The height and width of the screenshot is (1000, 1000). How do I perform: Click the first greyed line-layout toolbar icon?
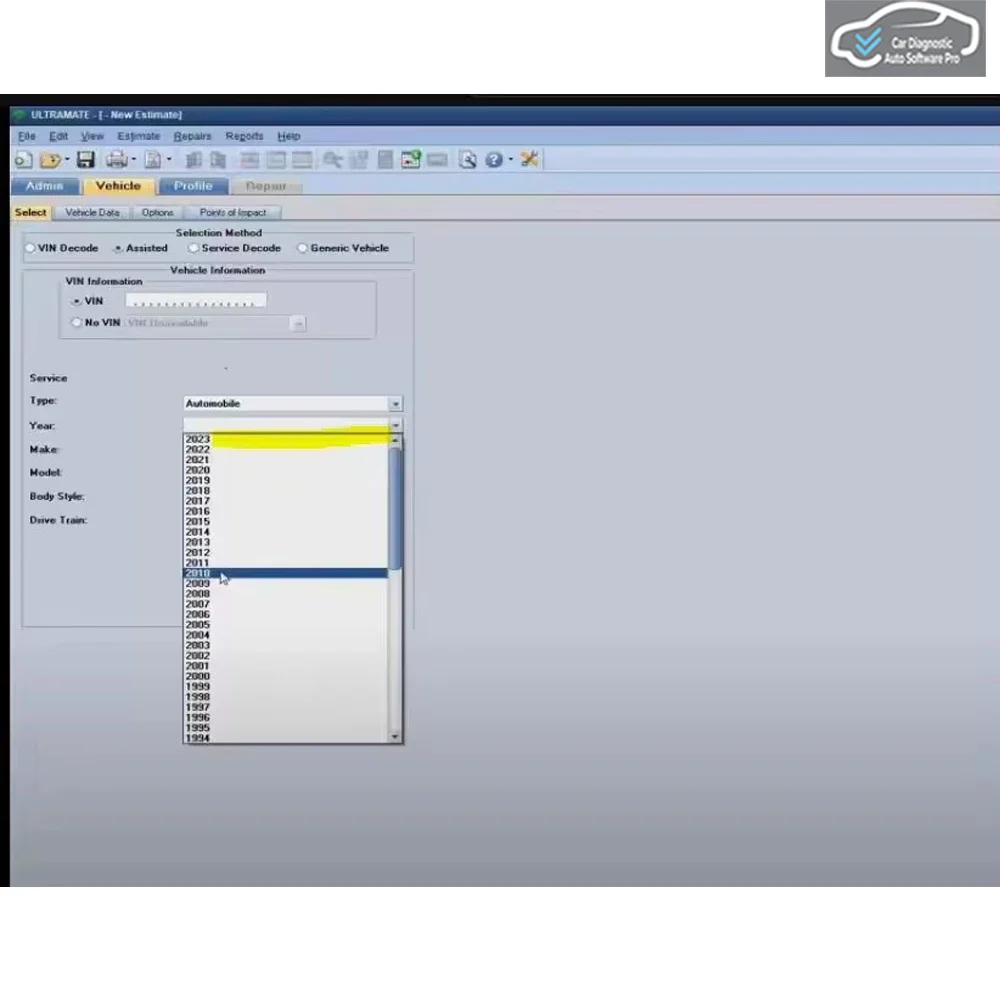[x=249, y=159]
